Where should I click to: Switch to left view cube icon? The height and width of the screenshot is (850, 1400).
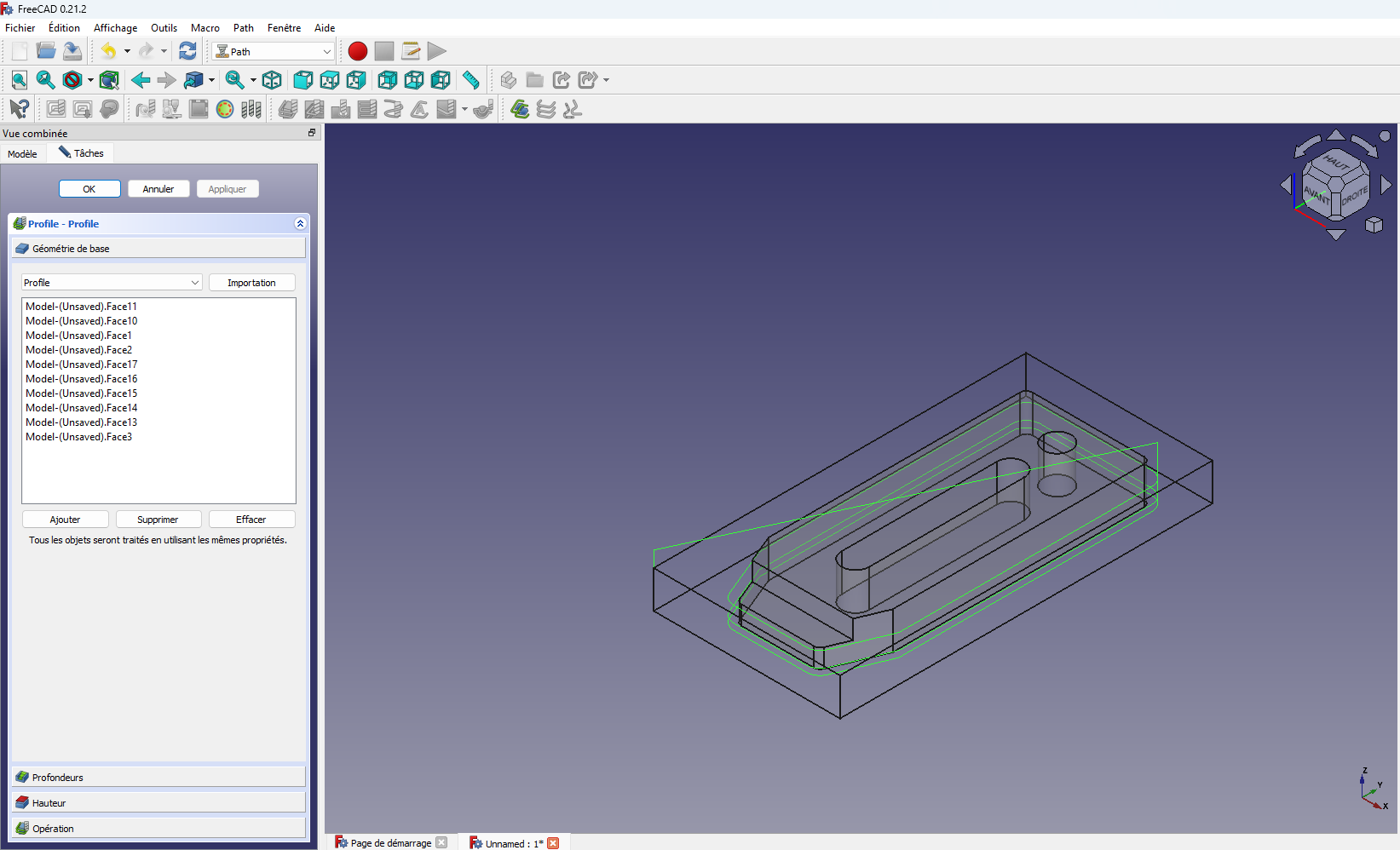click(441, 80)
